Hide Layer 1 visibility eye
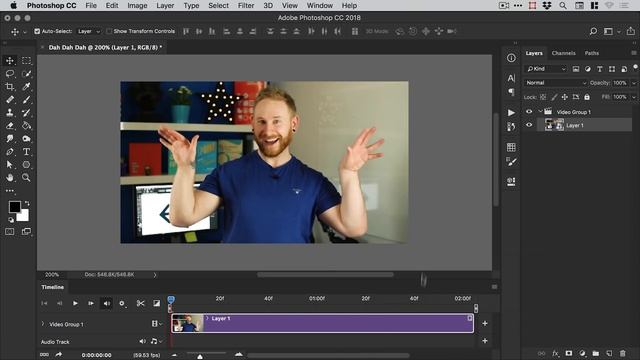Viewport: 640px width, 360px height. (529, 125)
